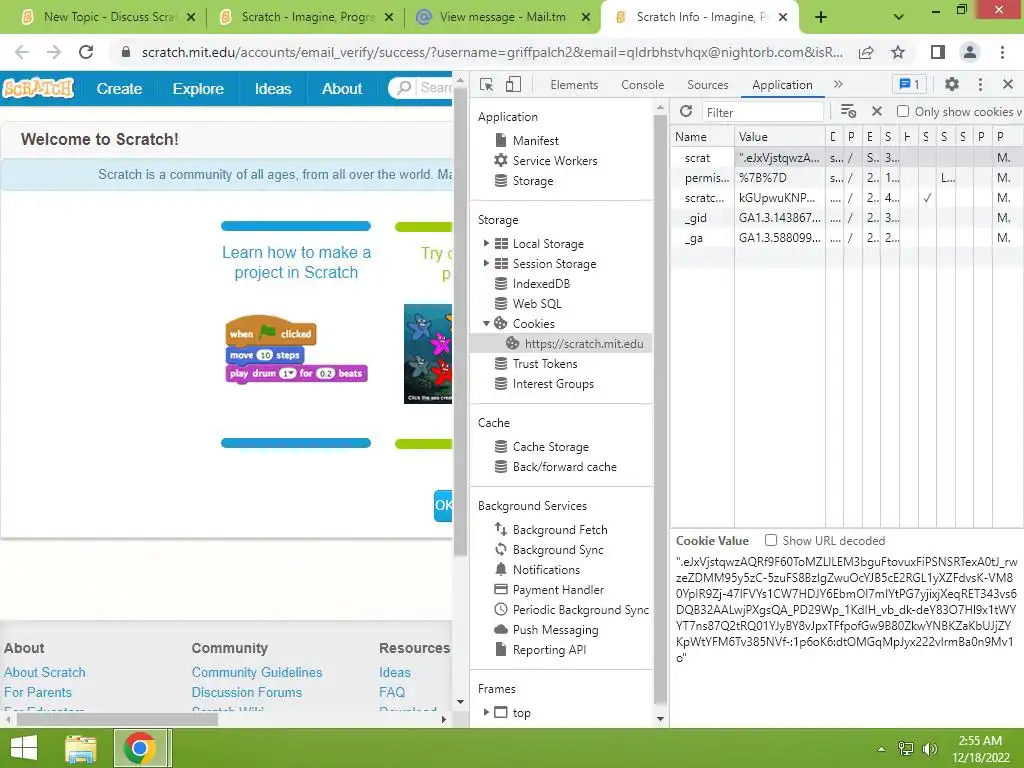Click the browser address bar
The height and width of the screenshot is (768, 1024).
[x=492, y=52]
